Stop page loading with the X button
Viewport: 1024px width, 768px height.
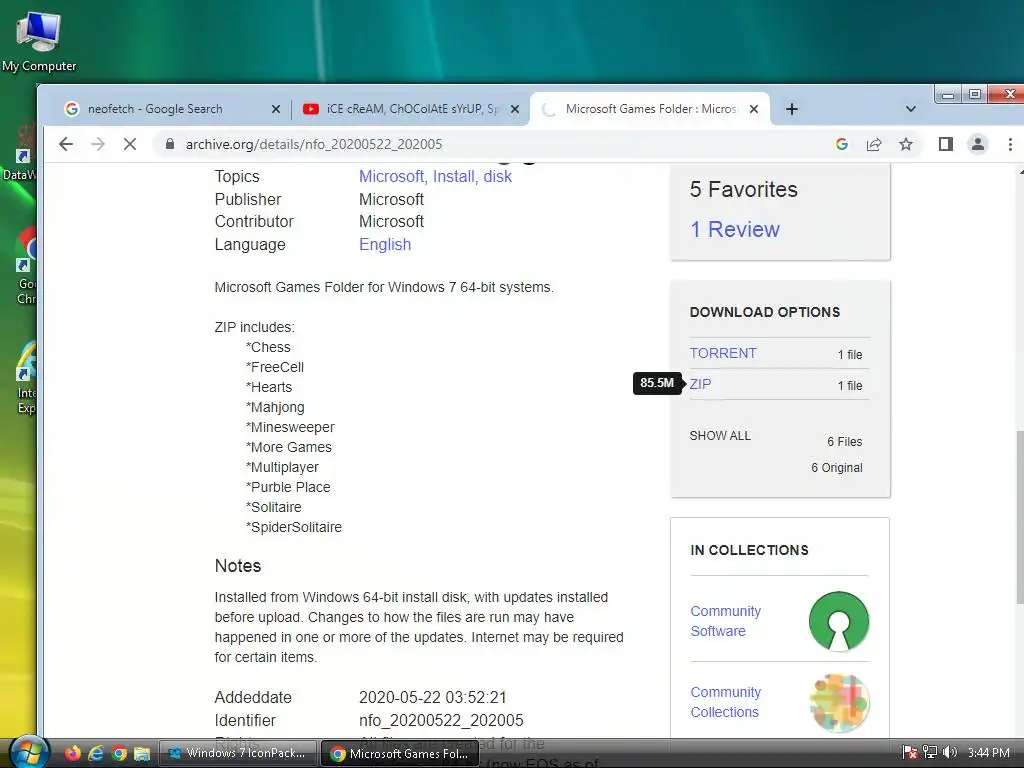pos(130,144)
